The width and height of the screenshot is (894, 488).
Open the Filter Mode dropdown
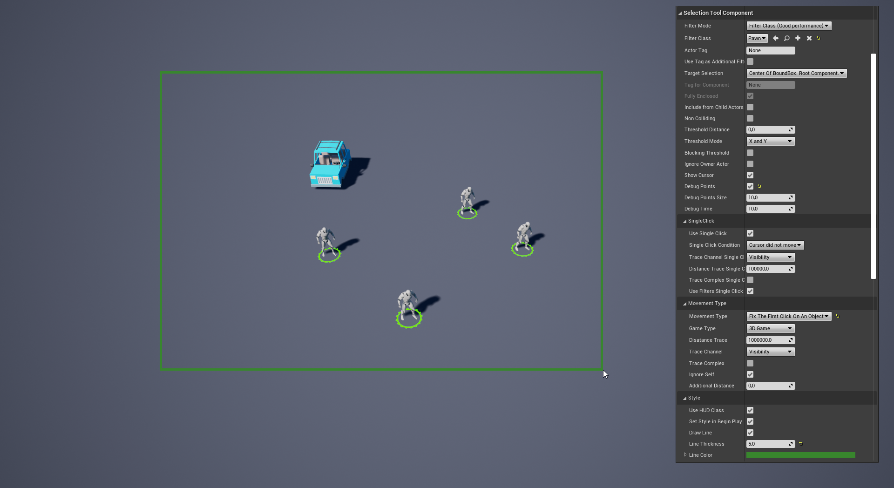(789, 25)
